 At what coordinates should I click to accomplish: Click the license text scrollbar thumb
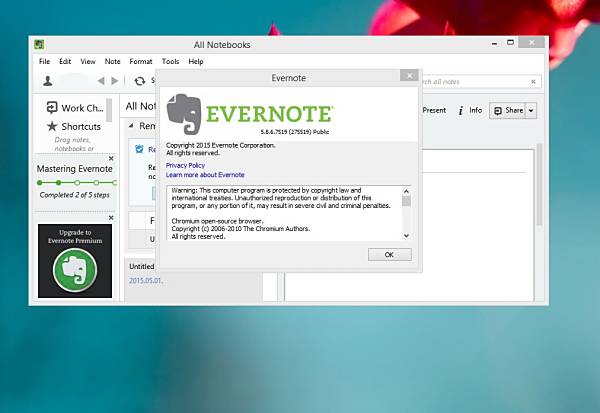(x=406, y=201)
